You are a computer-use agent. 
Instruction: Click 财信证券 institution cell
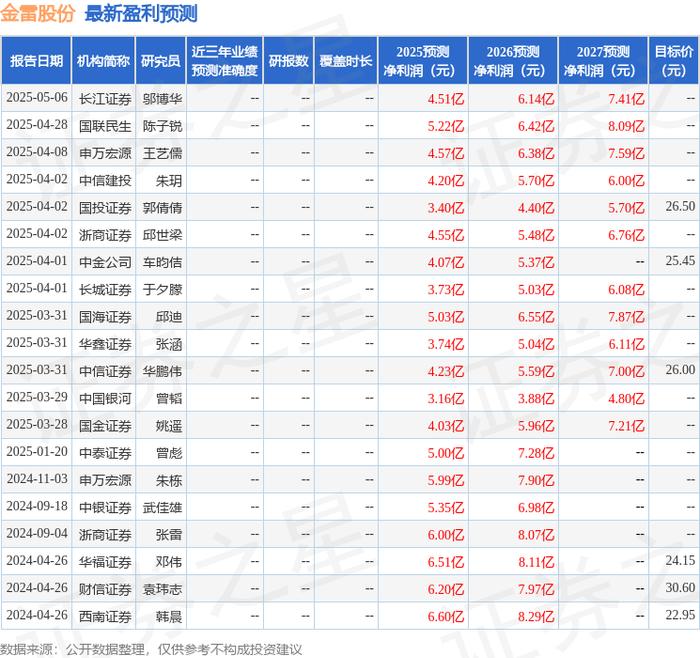105,589
